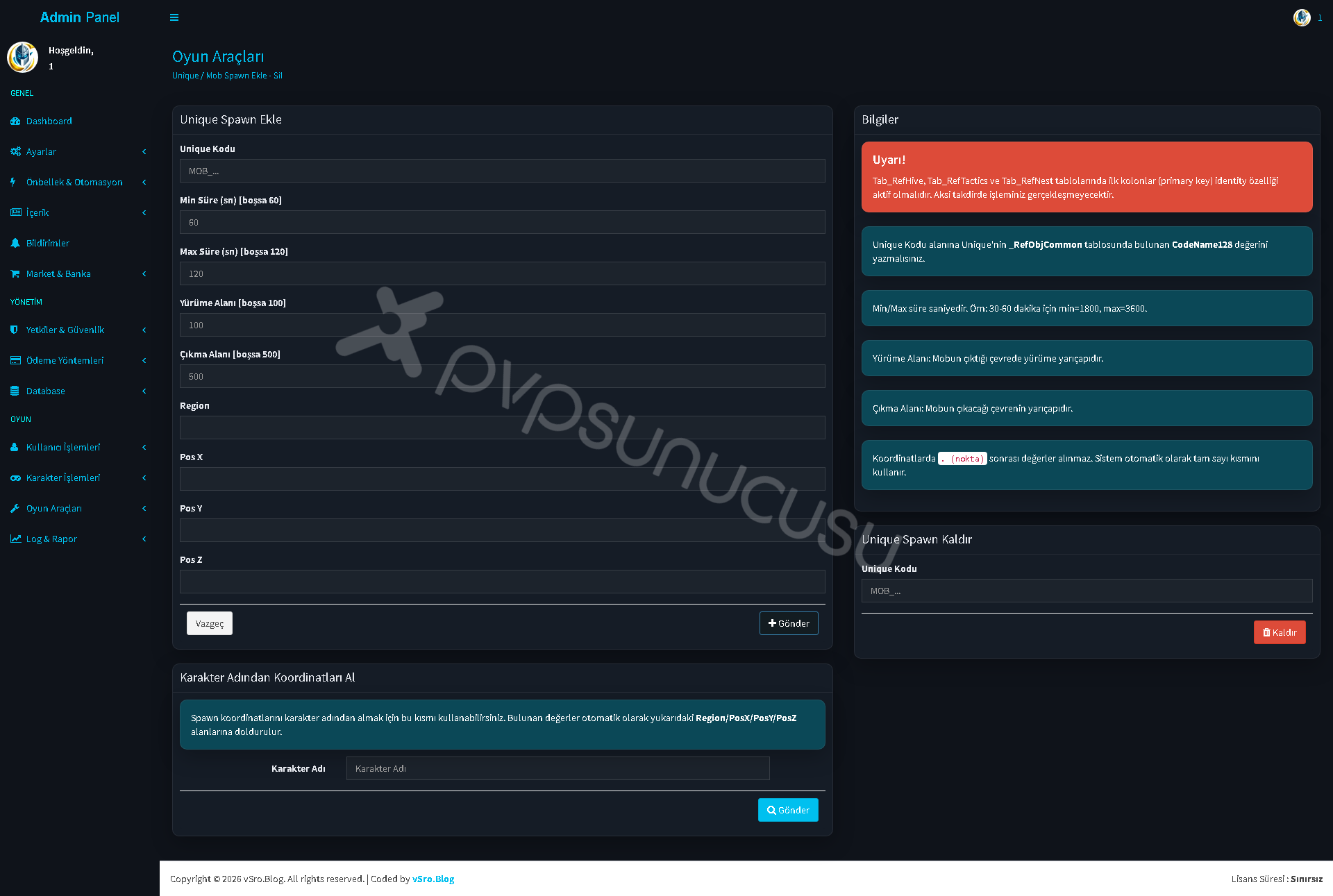Expand the Önbellek & Otomasyon chevron
1333x896 pixels.
pyautogui.click(x=144, y=182)
